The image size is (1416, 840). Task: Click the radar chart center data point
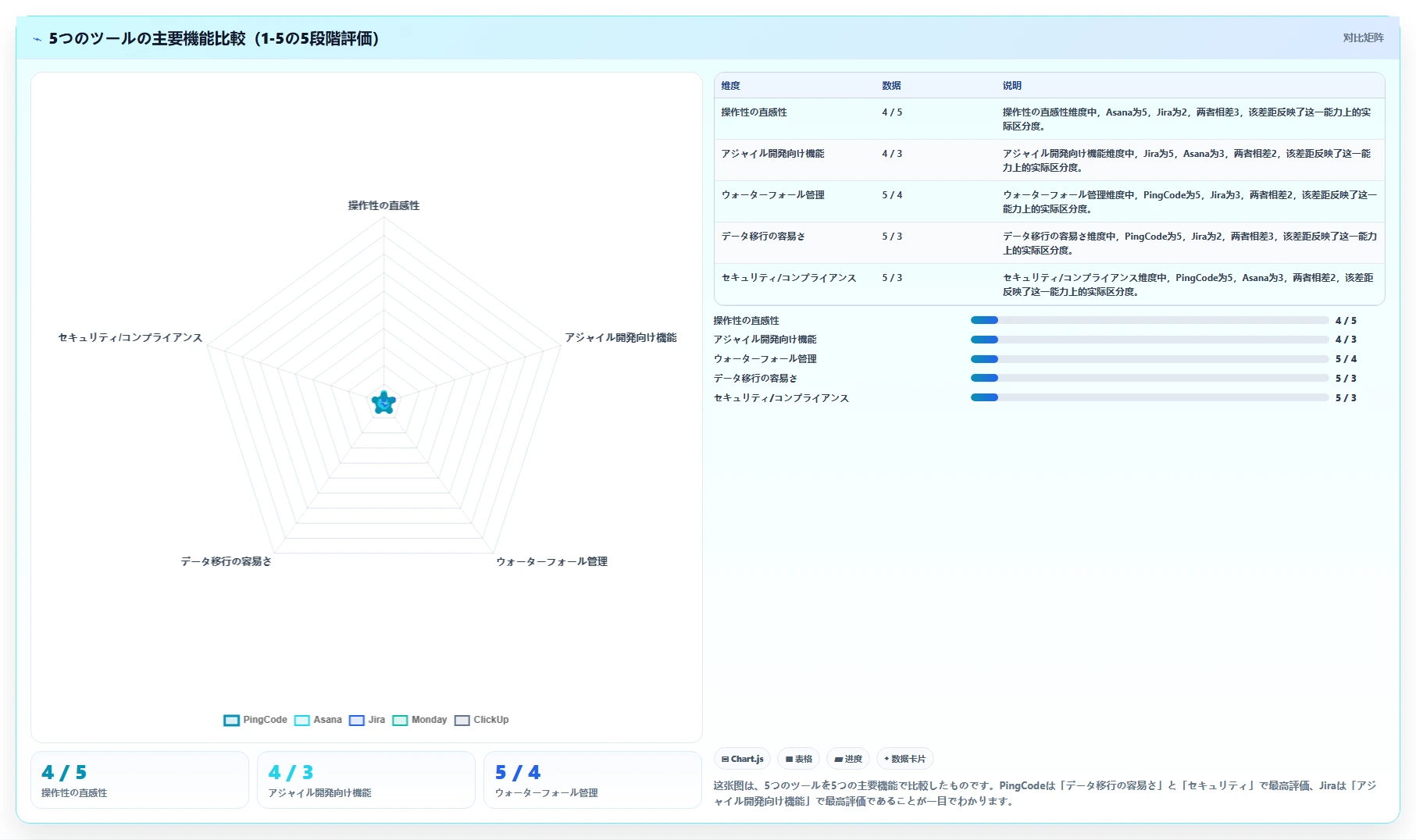tap(383, 403)
